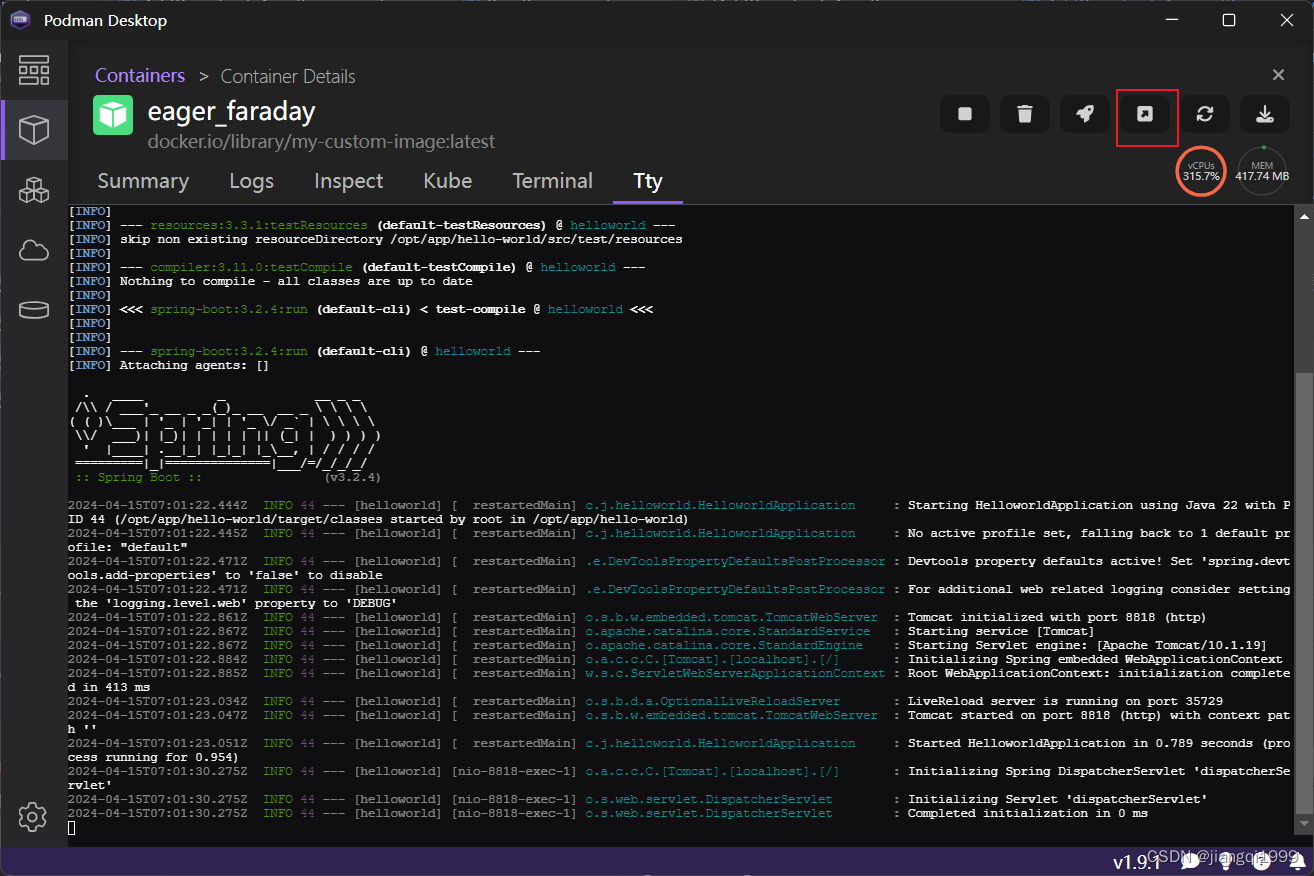Click the Podman Desktop logo in title bar
This screenshot has width=1314, height=876.
pos(20,20)
